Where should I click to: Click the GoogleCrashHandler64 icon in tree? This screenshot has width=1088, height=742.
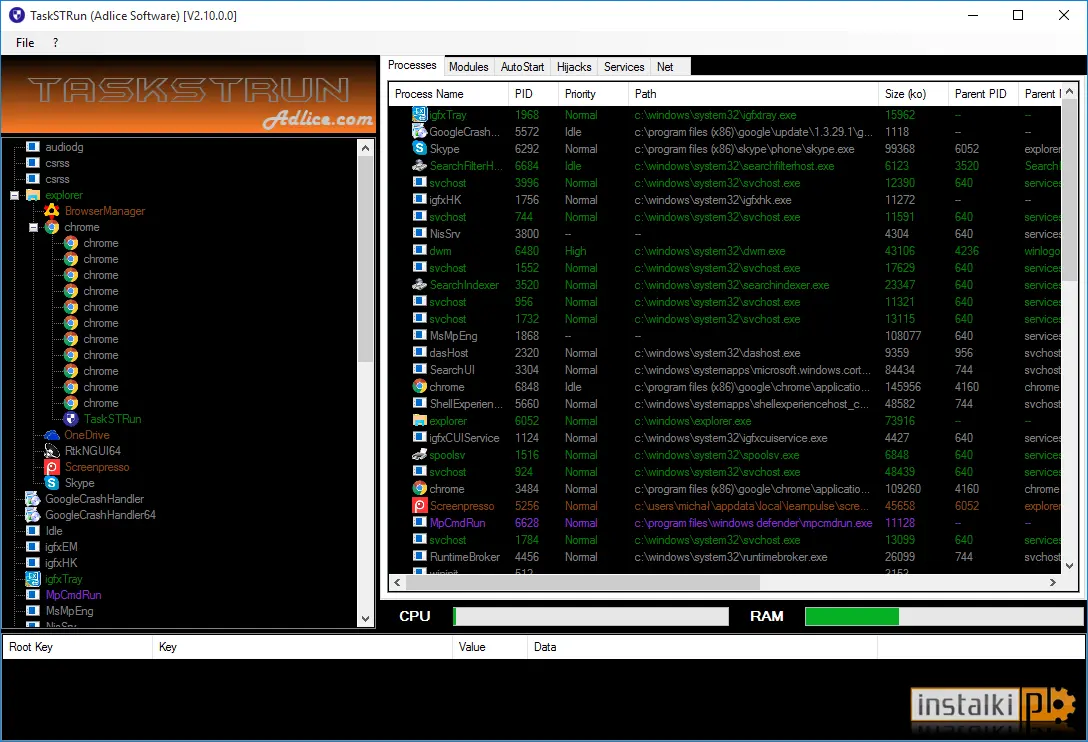point(33,515)
